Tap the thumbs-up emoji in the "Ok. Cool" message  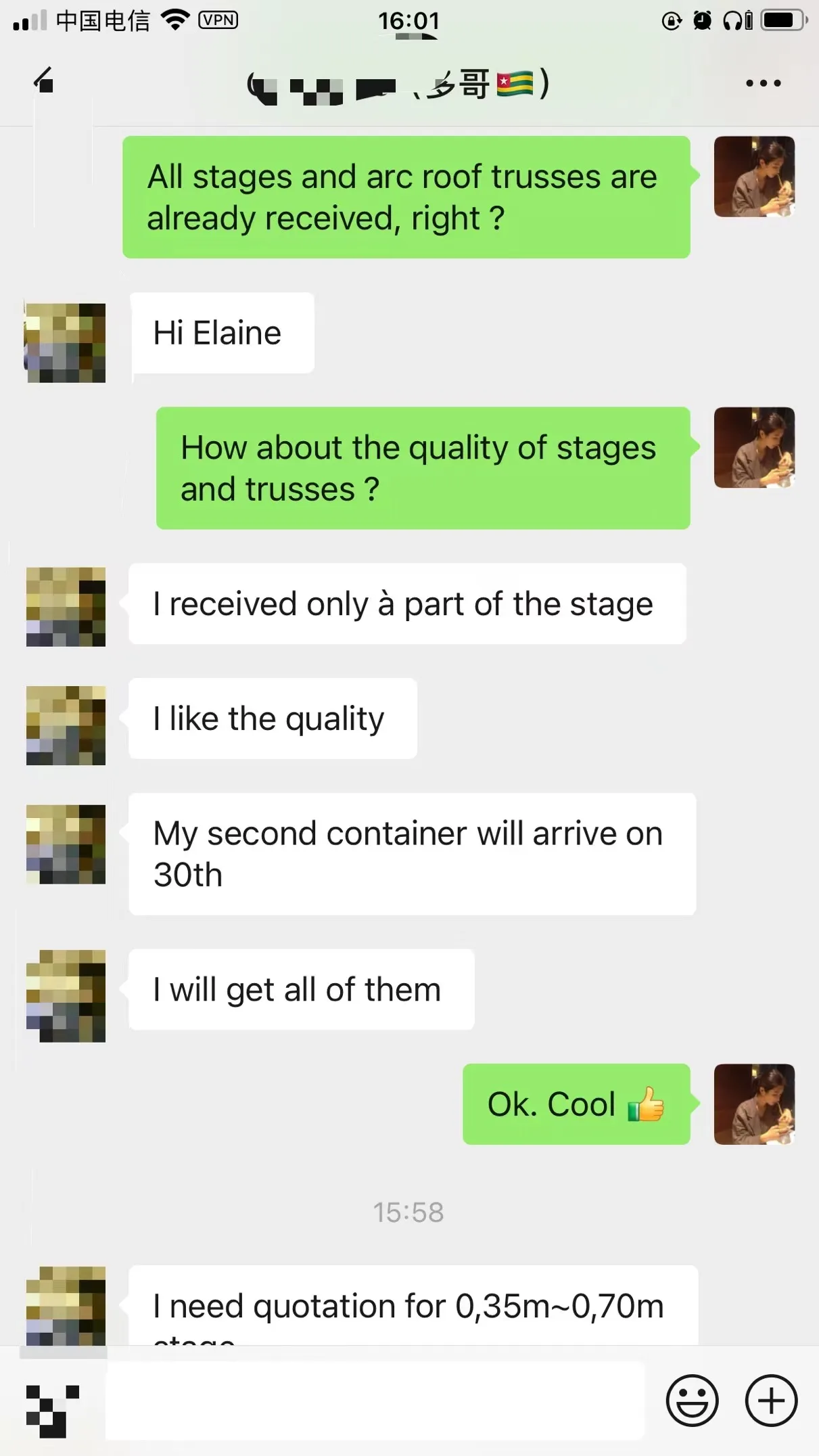point(645,1104)
